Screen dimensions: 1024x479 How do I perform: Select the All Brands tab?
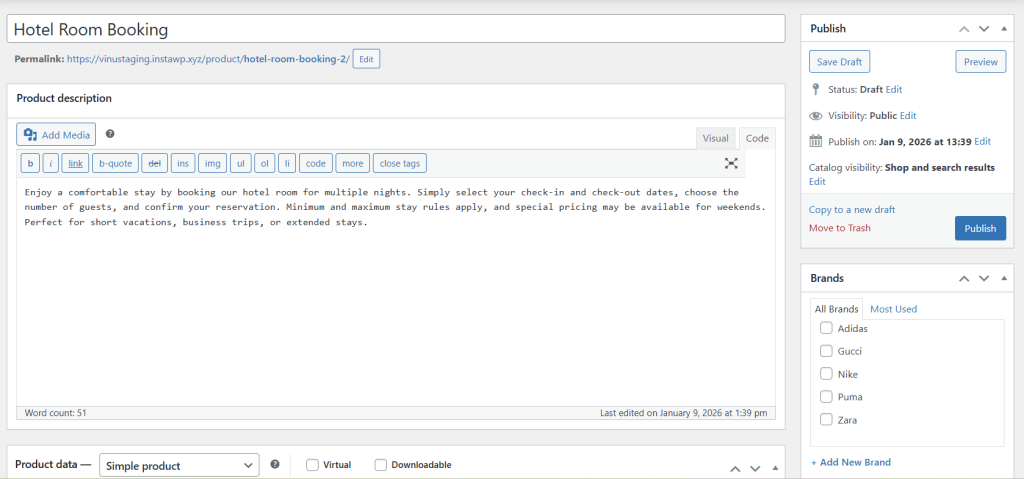point(837,309)
